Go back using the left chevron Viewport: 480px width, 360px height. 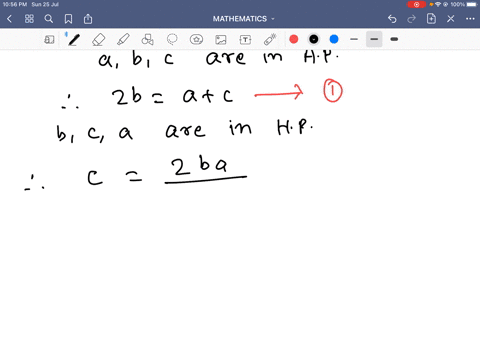coord(9,19)
